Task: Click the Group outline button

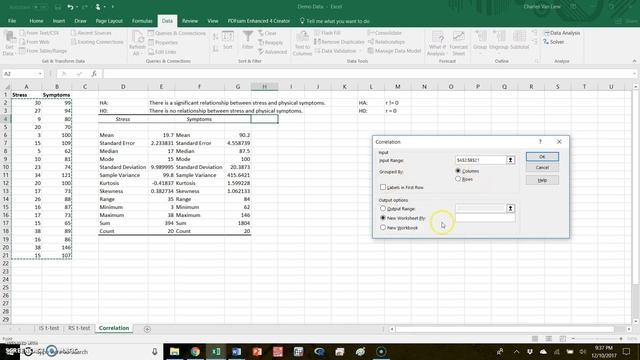Action: click(480, 41)
